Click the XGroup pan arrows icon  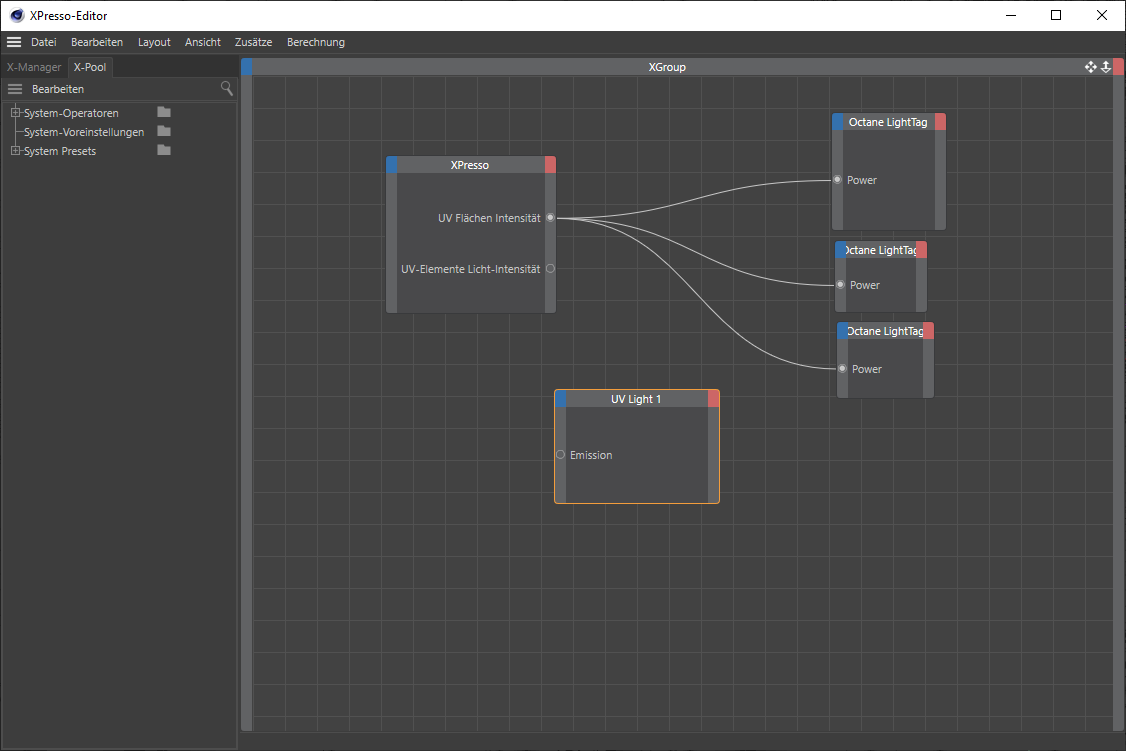pos(1090,67)
